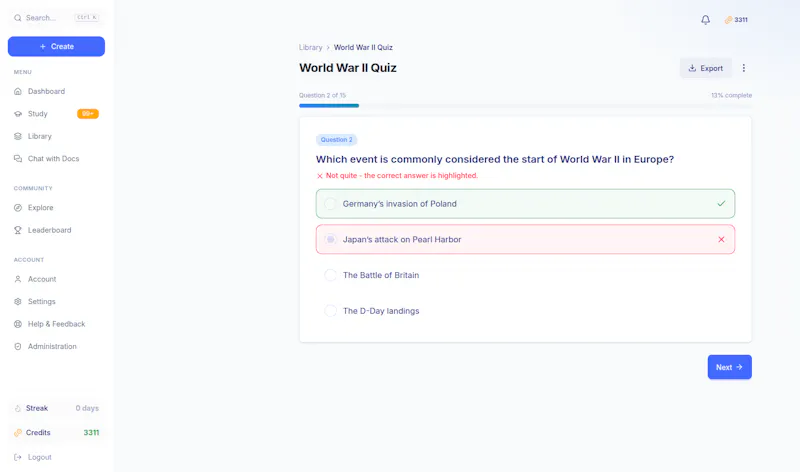This screenshot has width=800, height=472.
Task: Select The Battle of Britain radio button
Action: coord(330,275)
